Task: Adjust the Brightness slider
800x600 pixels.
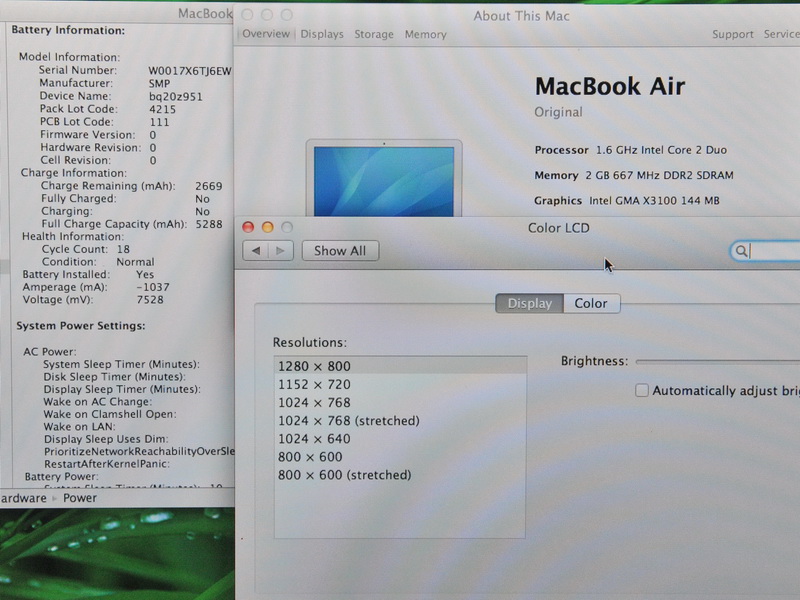Action: (717, 361)
